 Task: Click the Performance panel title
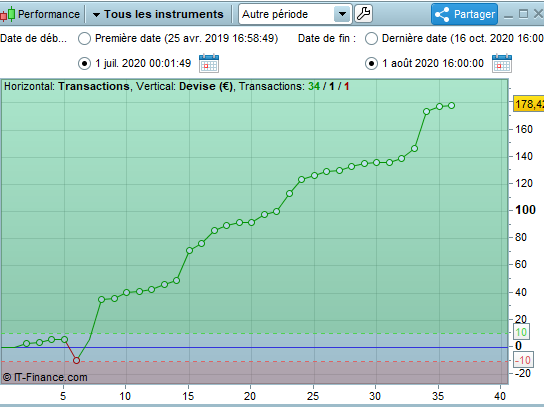49,14
